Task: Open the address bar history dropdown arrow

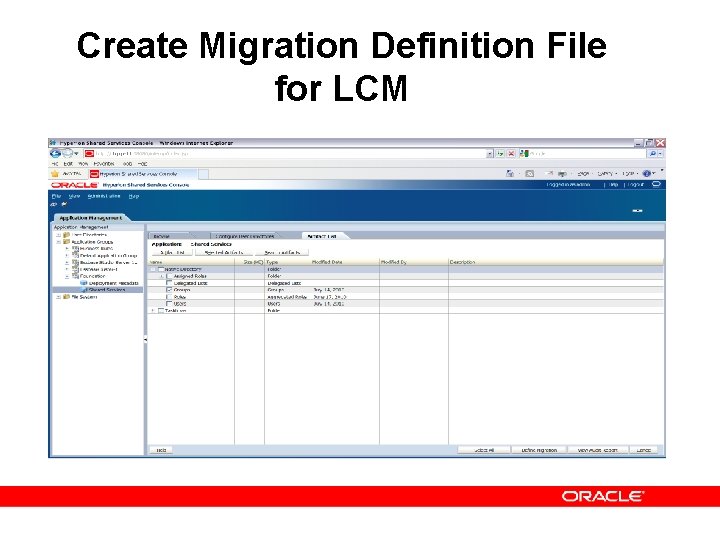Action: coord(490,154)
